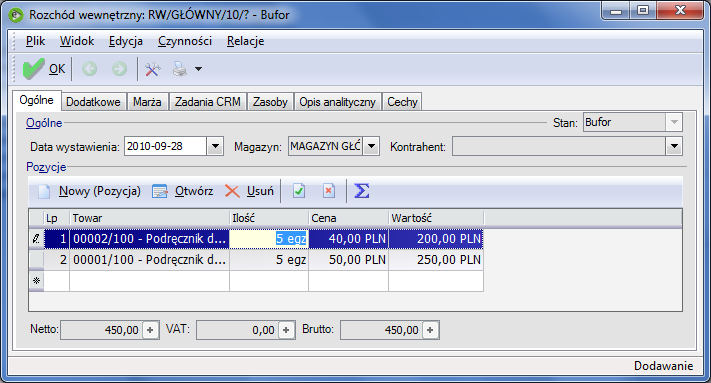Expand the Stan dropdown arrow

tap(674, 122)
